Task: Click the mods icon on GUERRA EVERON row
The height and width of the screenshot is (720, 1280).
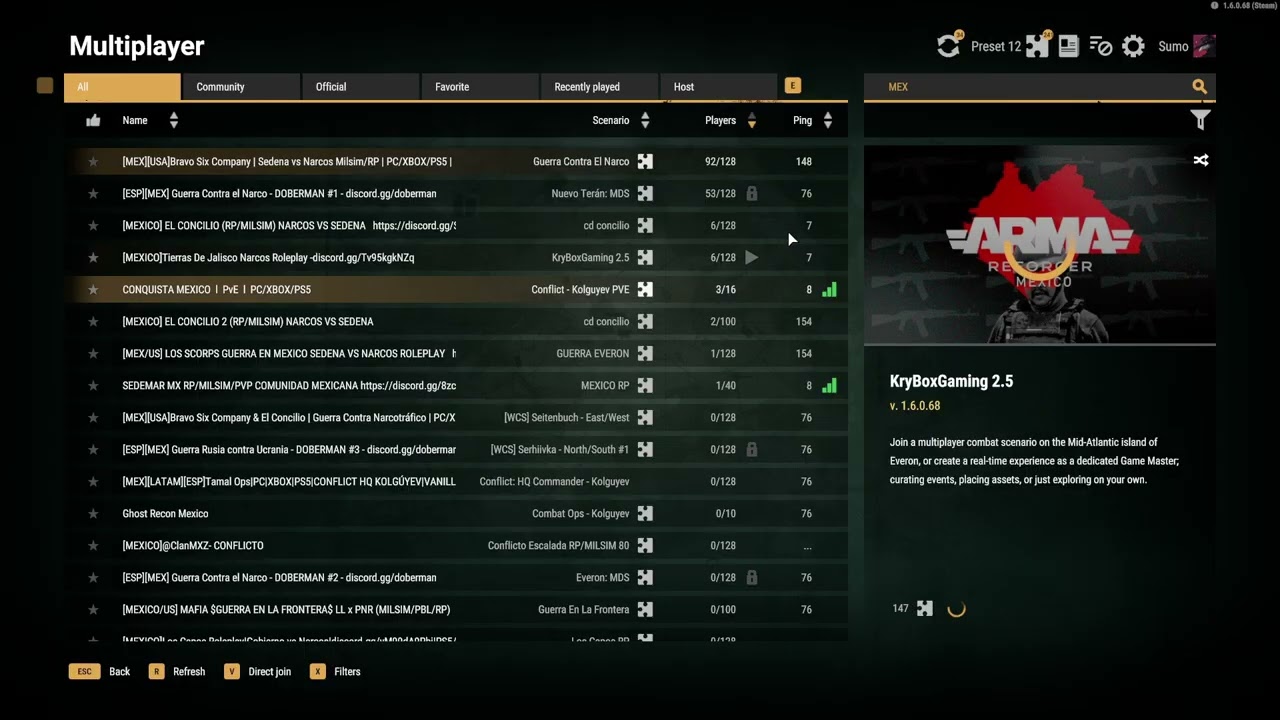Action: click(x=645, y=353)
